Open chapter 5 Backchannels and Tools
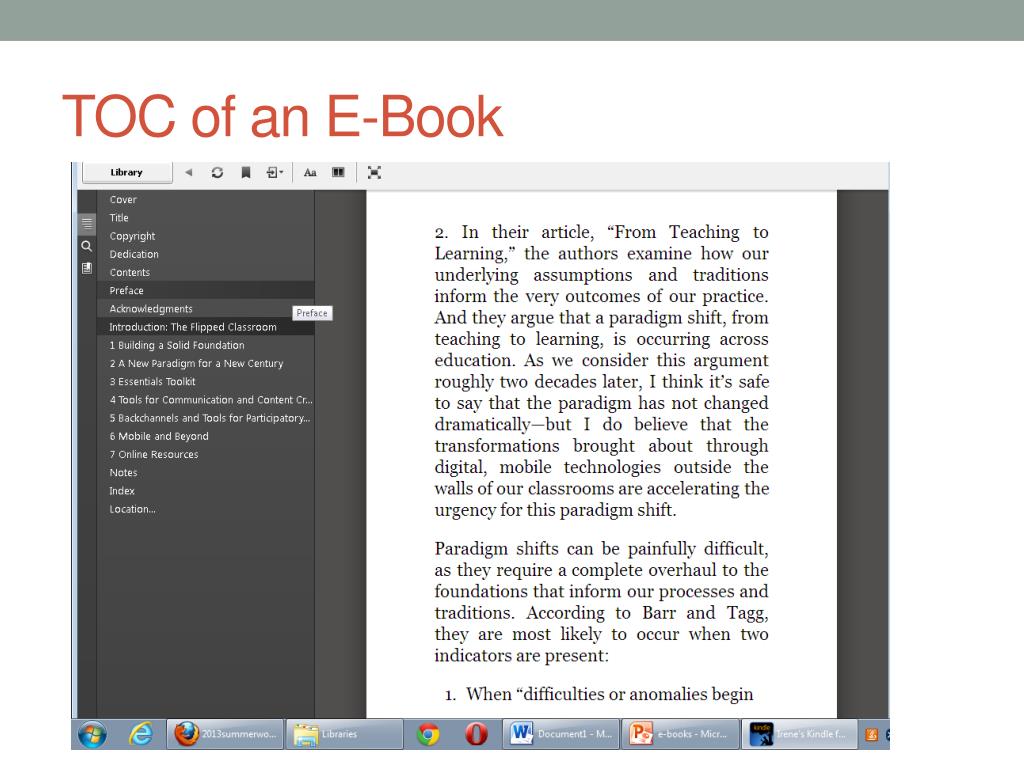Viewport: 1024px width, 768px height. point(206,419)
